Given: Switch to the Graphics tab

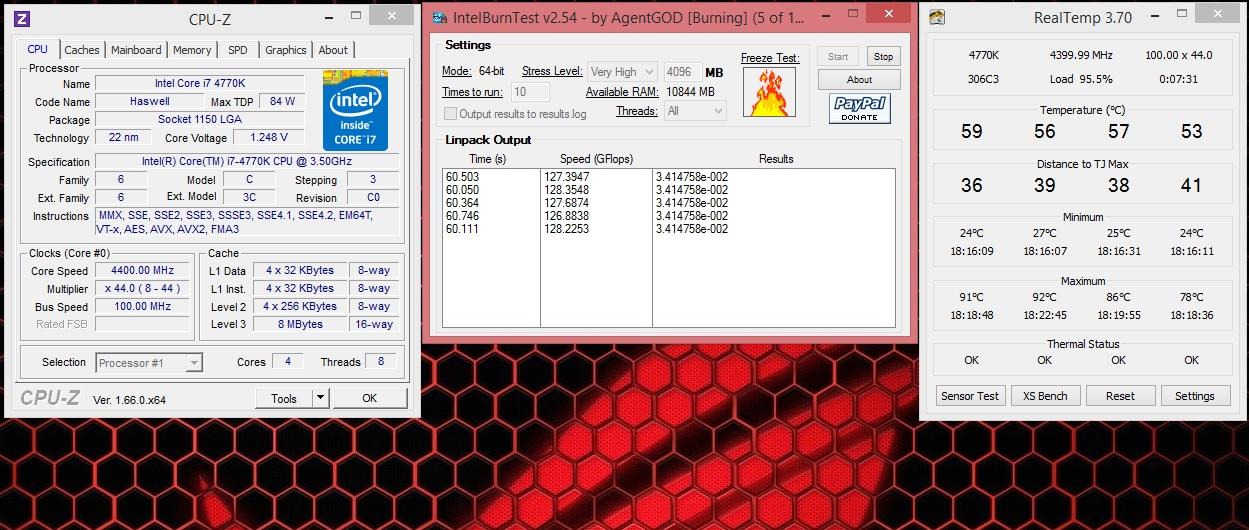Looking at the screenshot, I should click(x=286, y=50).
